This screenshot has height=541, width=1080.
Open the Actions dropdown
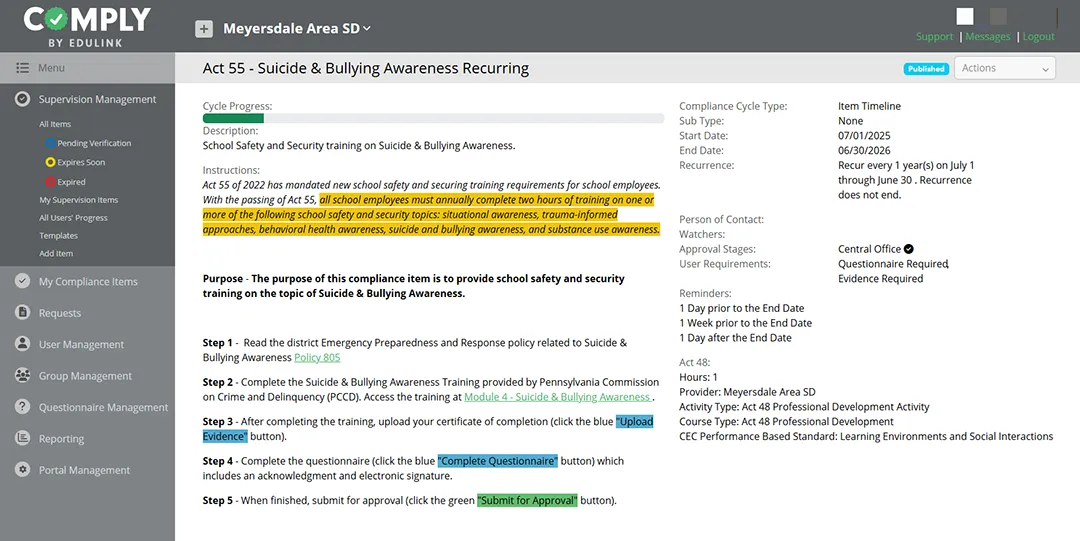pyautogui.click(x=1005, y=68)
